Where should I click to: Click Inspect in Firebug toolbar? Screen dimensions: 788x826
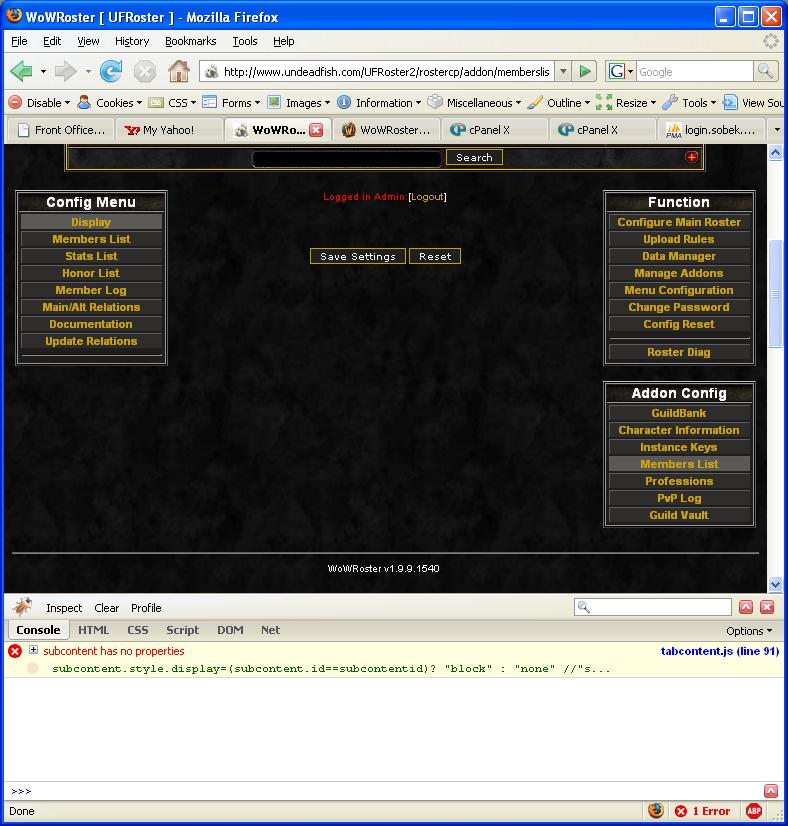click(64, 608)
